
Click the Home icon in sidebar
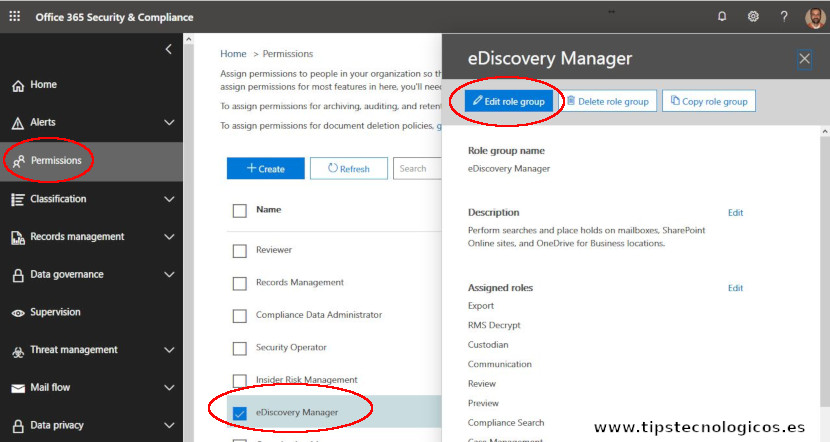click(x=17, y=86)
